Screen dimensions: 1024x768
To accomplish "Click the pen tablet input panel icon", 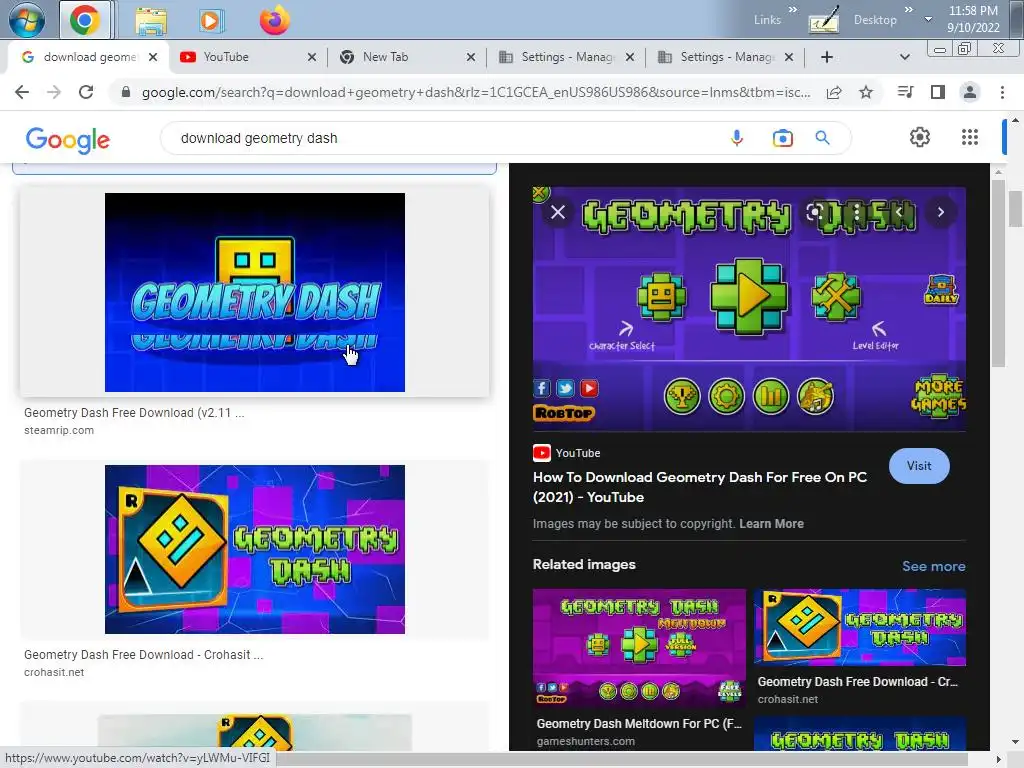I will click(824, 20).
